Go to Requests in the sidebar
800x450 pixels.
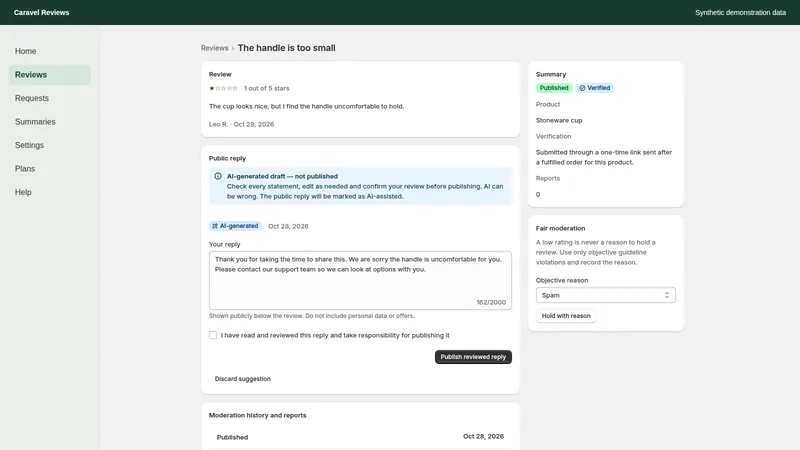point(49,98)
